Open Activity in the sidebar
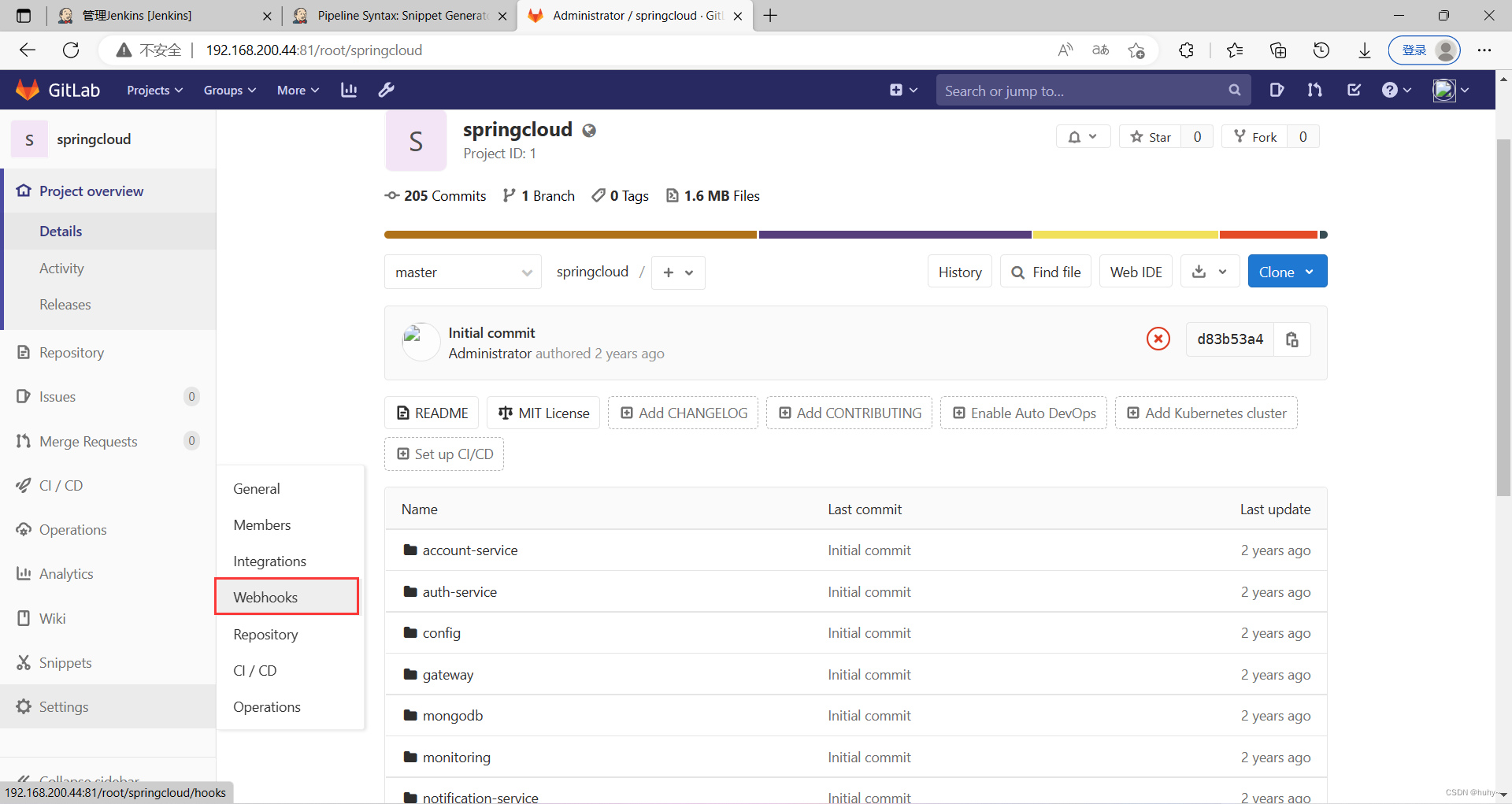The image size is (1512, 804). [61, 268]
